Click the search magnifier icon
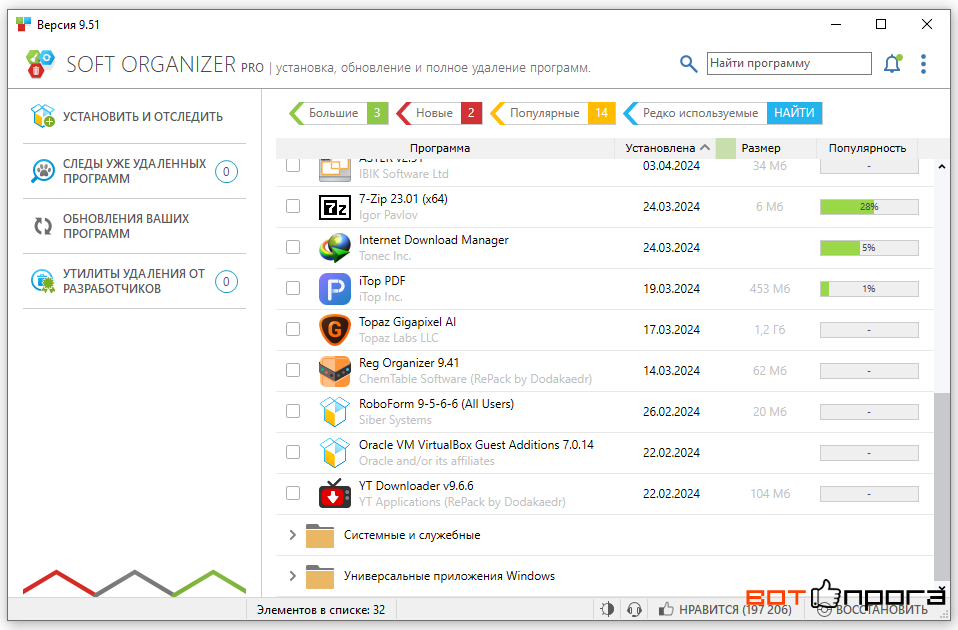The width and height of the screenshot is (958, 630). tap(689, 64)
